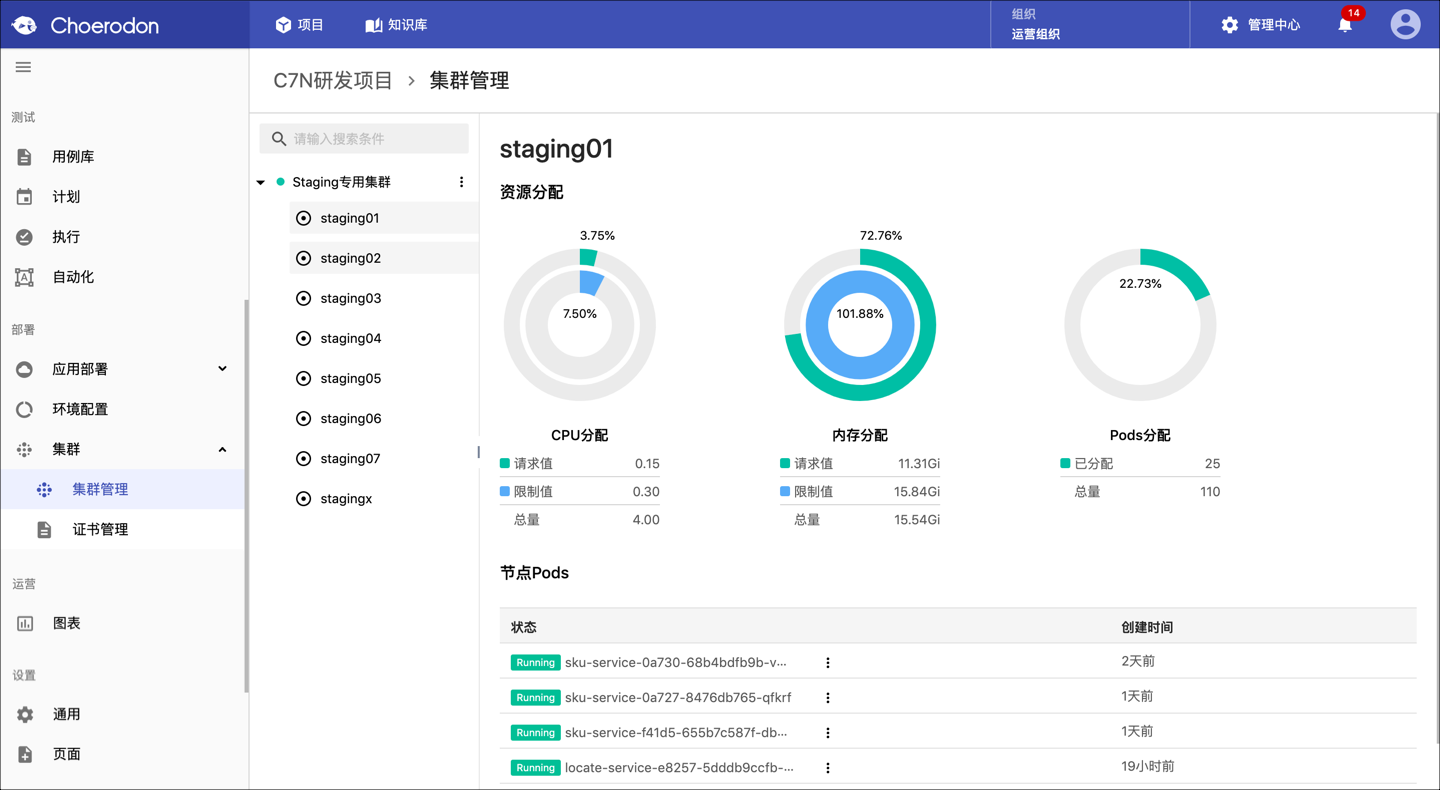
Task: Click the Choerodon fish logo
Action: coord(24,25)
